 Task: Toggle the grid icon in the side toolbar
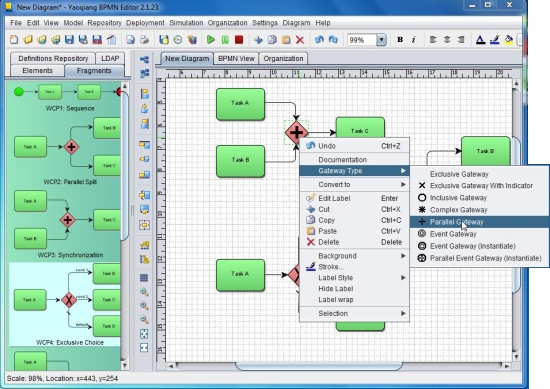(x=144, y=278)
